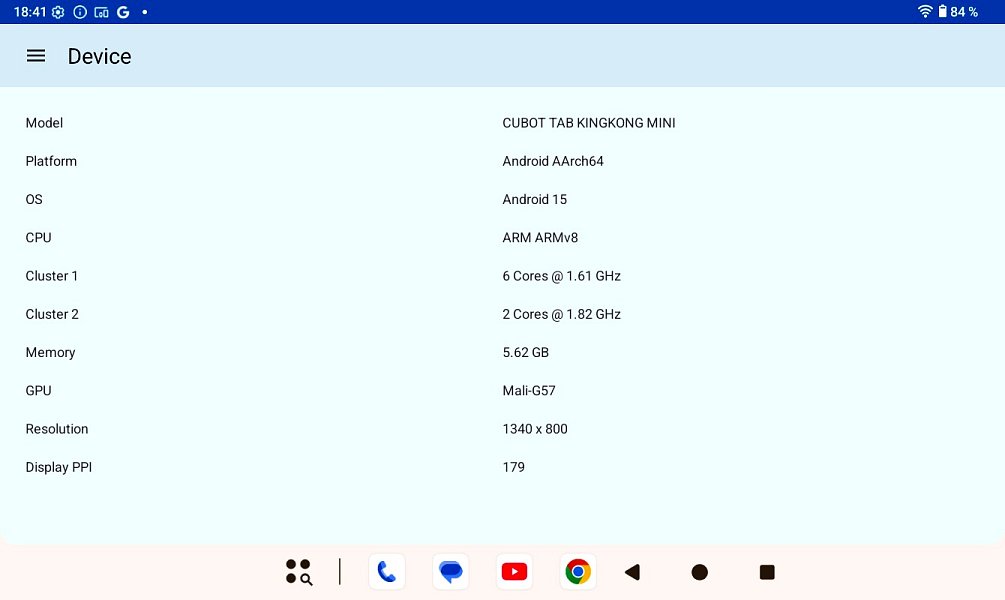Select the Memory row label
This screenshot has height=600, width=1005.
click(x=50, y=353)
